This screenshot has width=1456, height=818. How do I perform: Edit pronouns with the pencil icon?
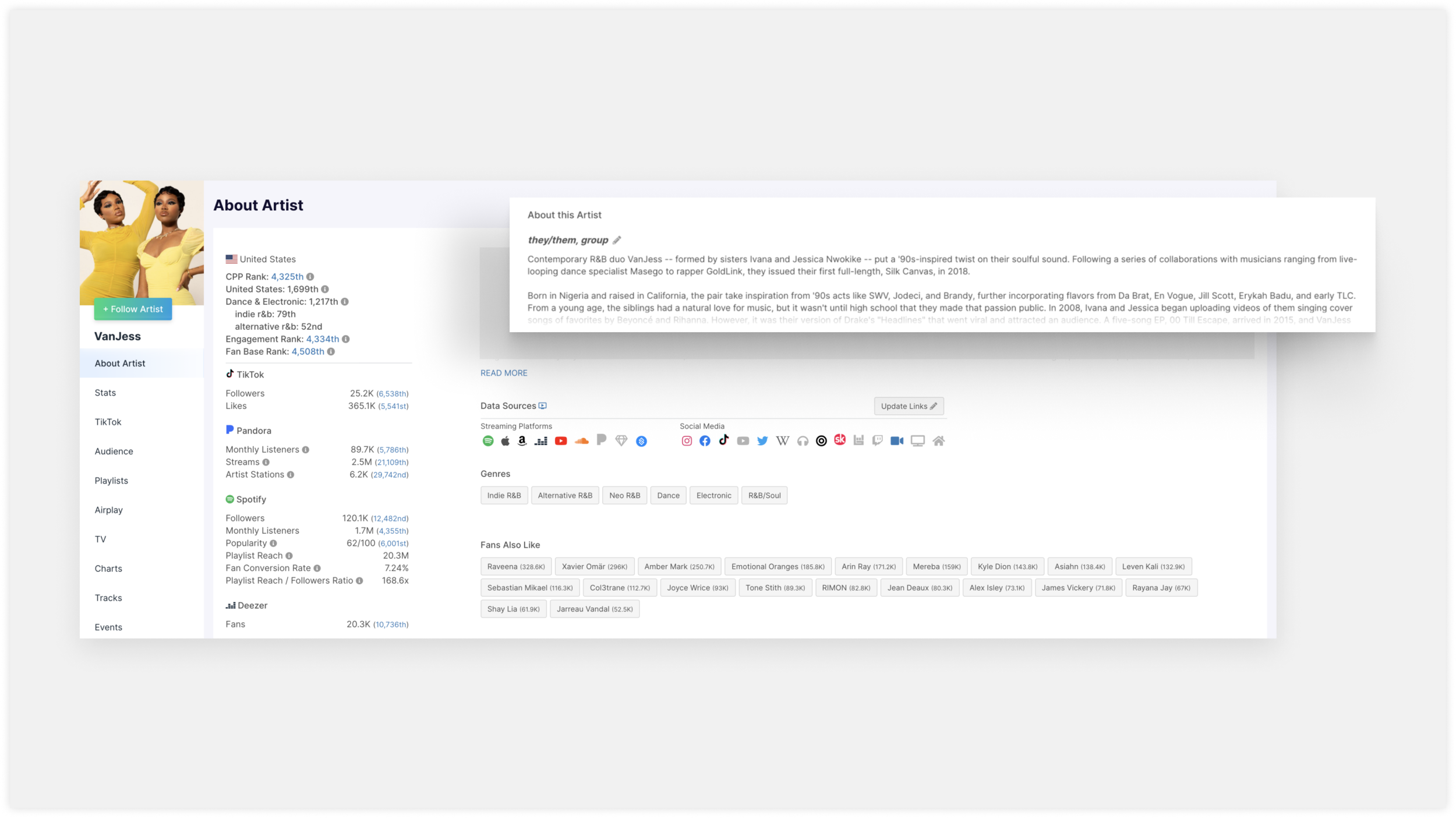tap(617, 240)
